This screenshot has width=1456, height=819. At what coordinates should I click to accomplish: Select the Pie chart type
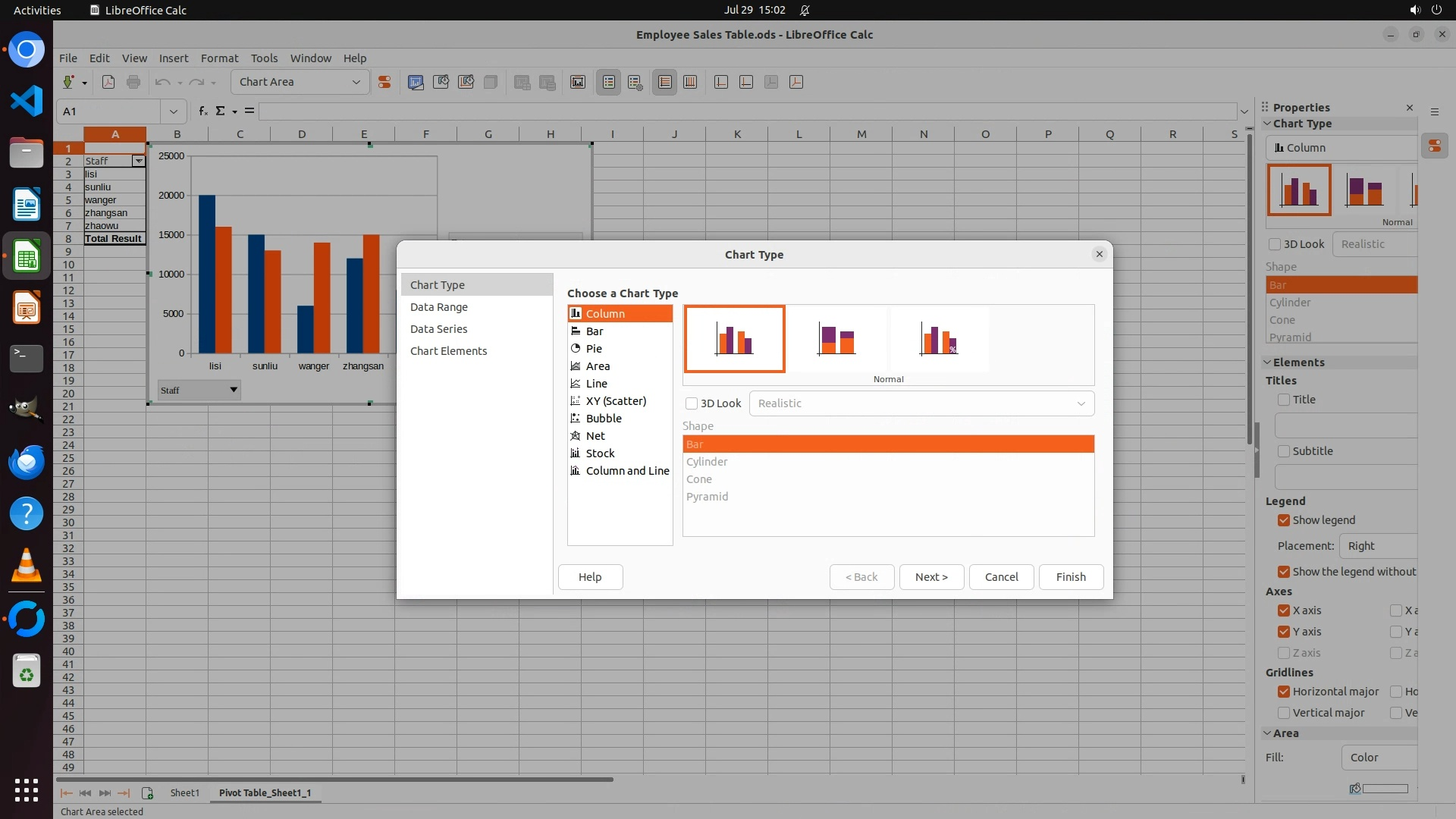[x=594, y=349]
